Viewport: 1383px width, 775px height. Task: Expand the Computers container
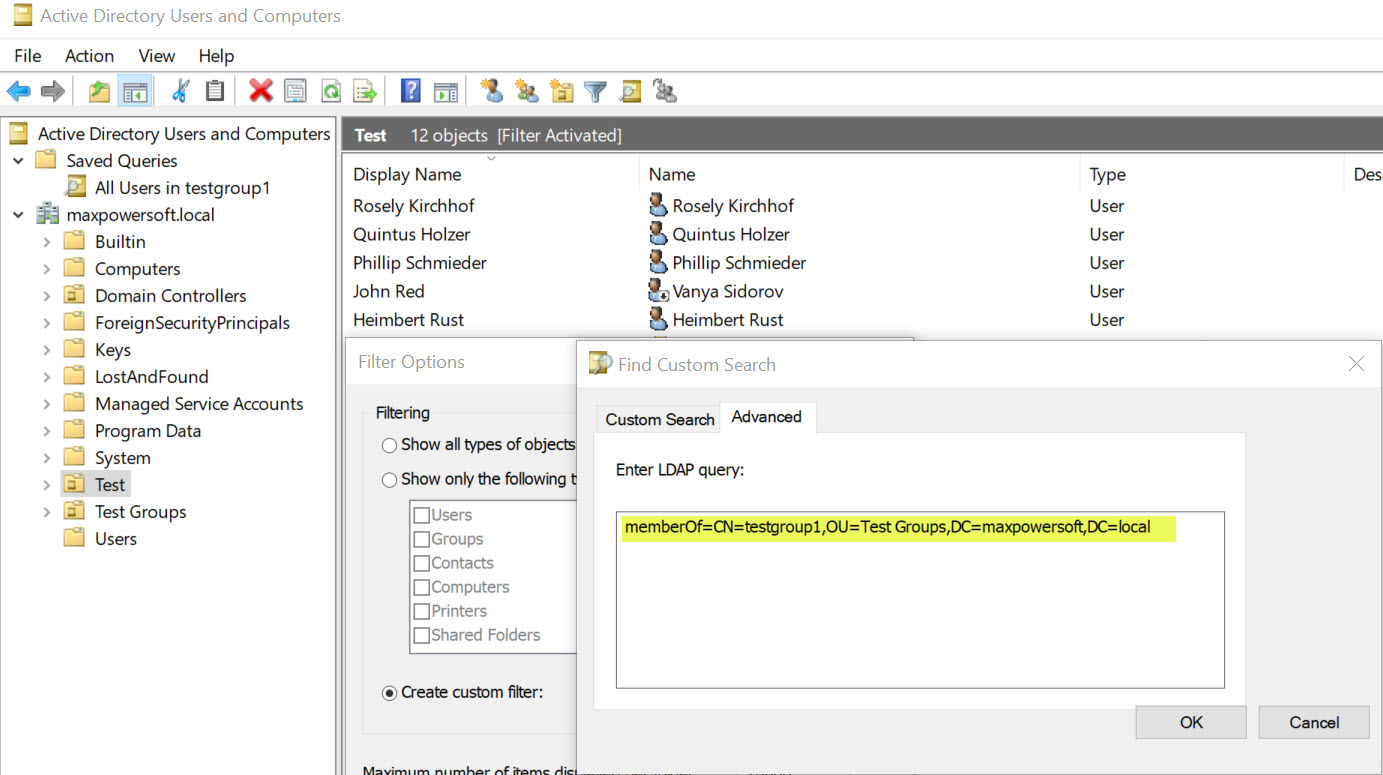[x=46, y=269]
